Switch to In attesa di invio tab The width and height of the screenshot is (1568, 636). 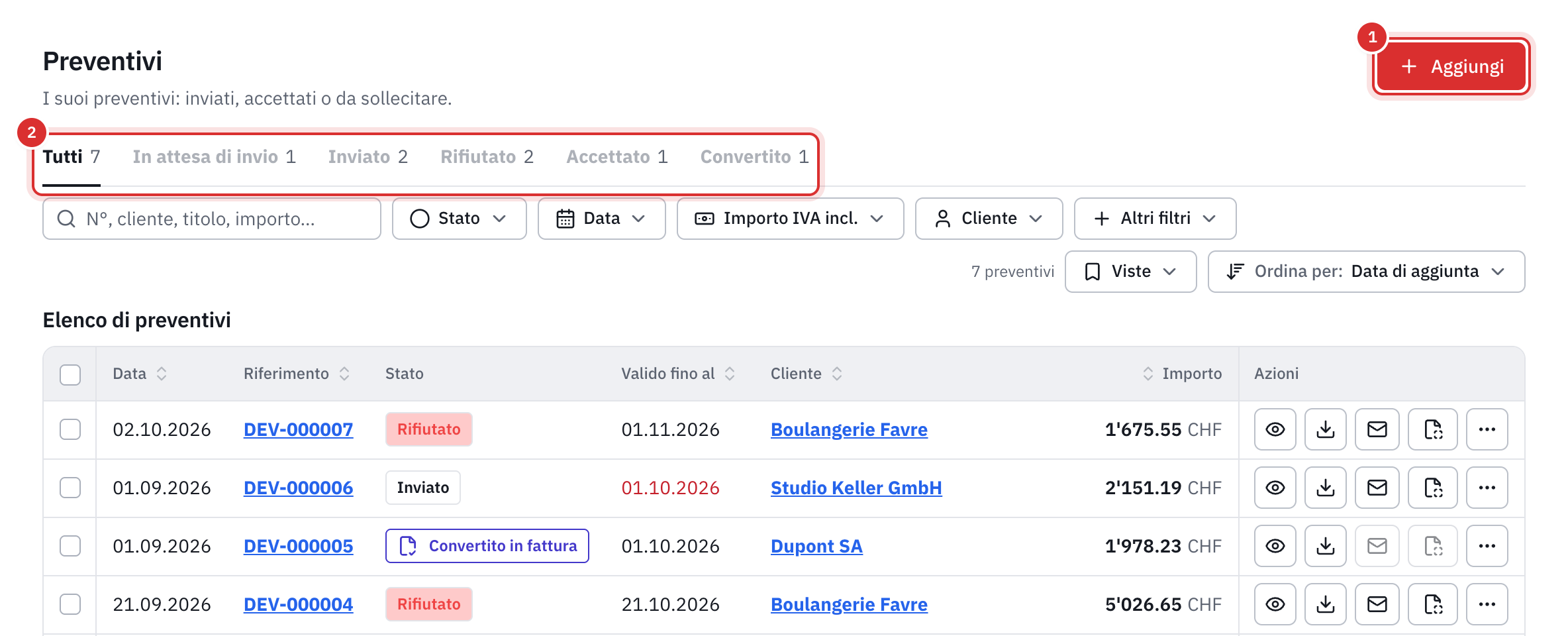point(214,157)
